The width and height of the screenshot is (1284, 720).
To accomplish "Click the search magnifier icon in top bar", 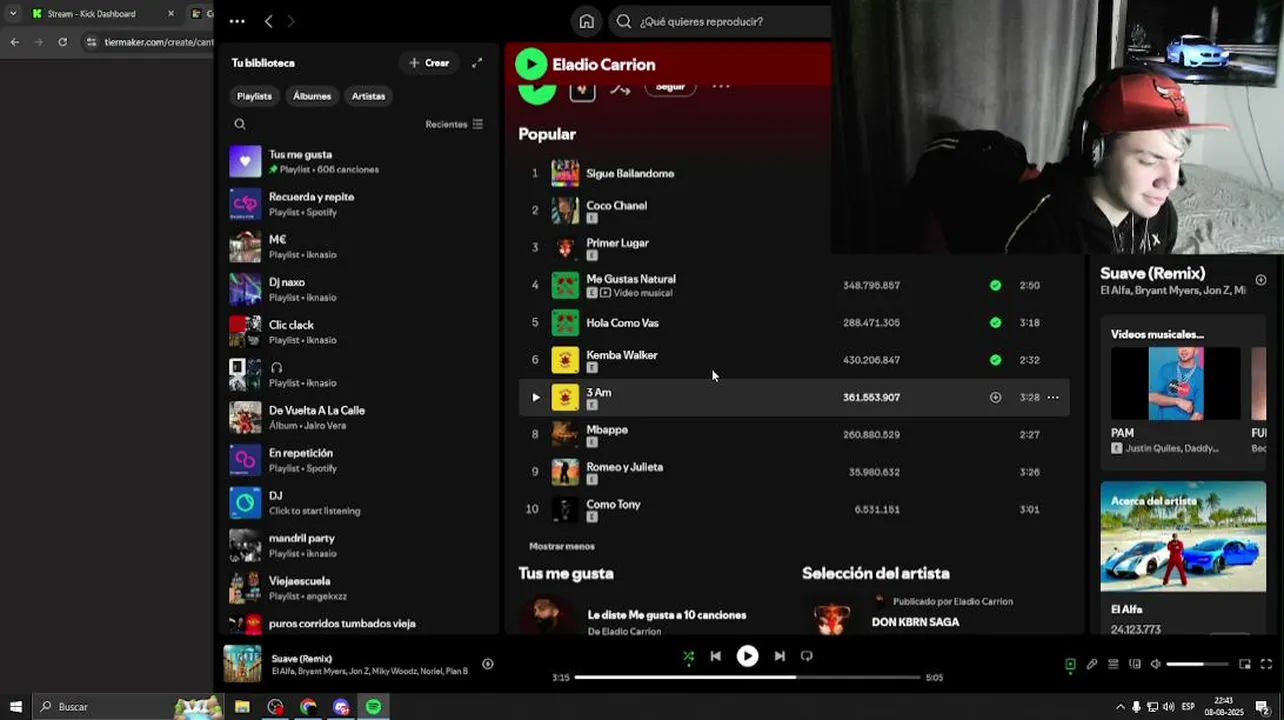I will (x=624, y=21).
